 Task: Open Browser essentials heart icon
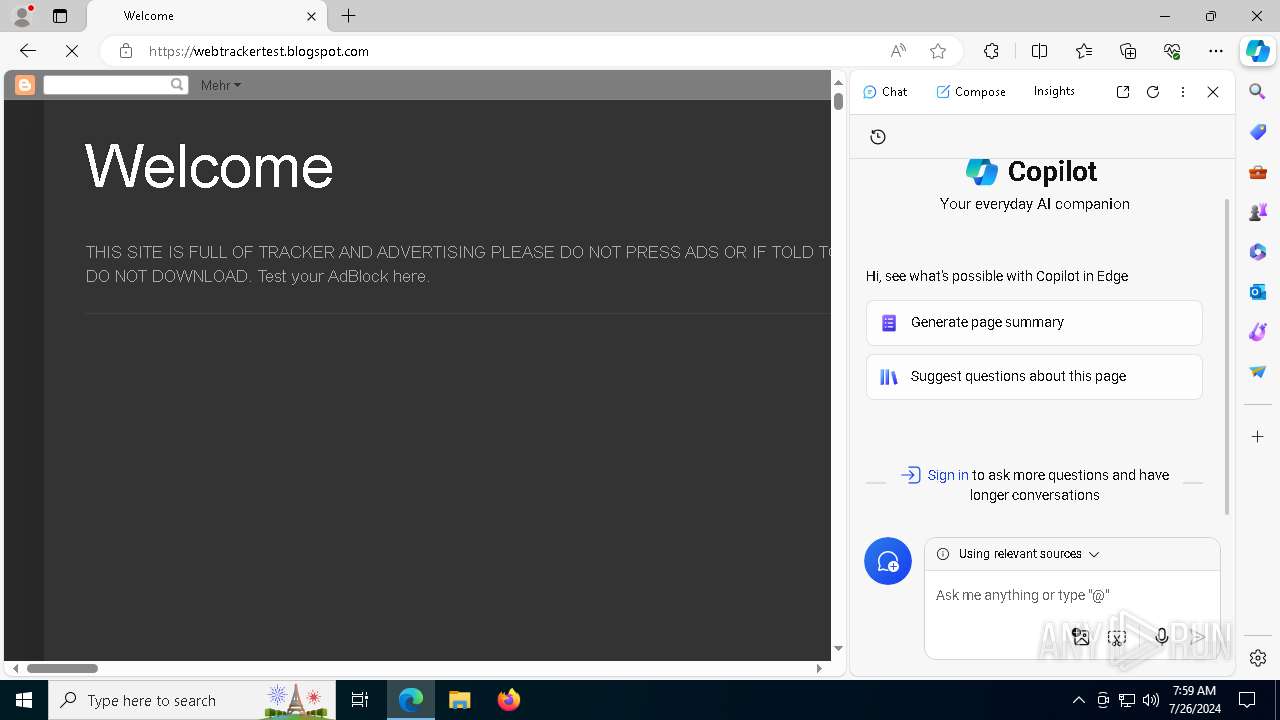pos(1172,51)
